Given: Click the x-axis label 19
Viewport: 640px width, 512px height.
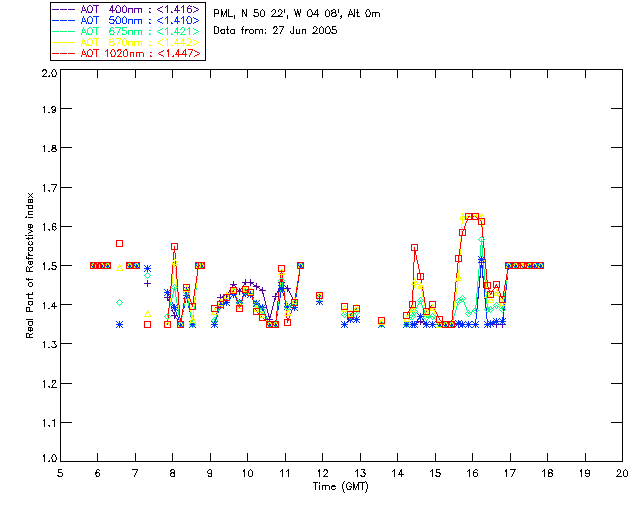Looking at the screenshot, I should [x=585, y=473].
